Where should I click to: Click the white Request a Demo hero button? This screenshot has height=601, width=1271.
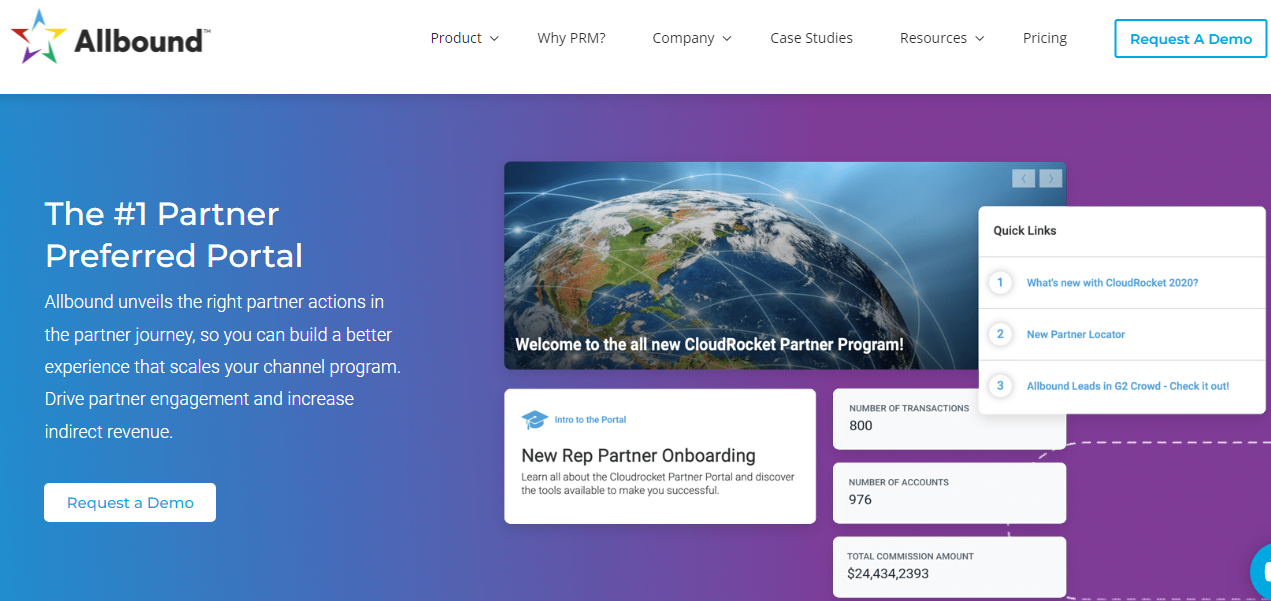pos(130,502)
